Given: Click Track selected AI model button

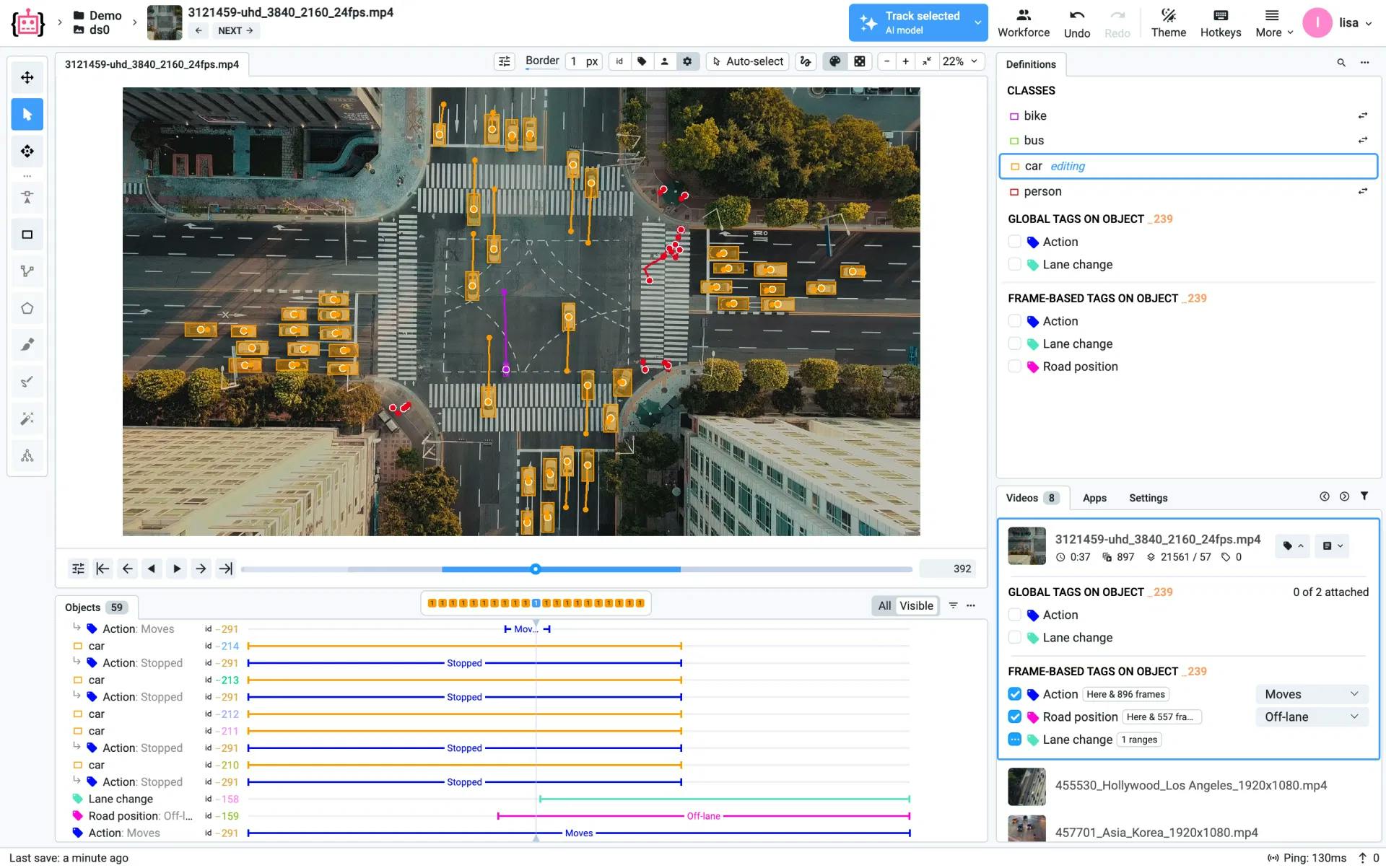Looking at the screenshot, I should tap(910, 23).
